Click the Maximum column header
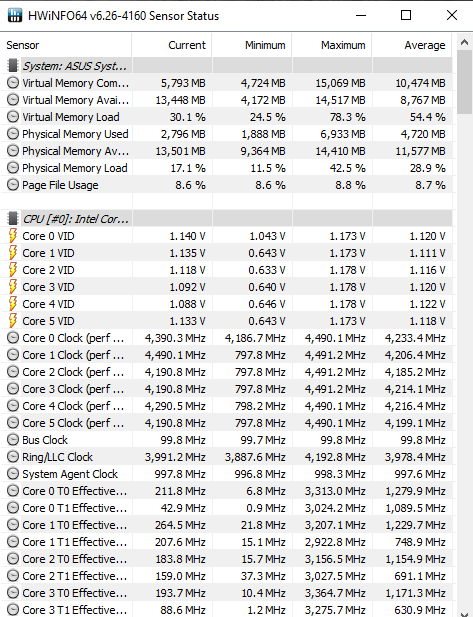Screen dimensions: 473x617 pos(332,45)
